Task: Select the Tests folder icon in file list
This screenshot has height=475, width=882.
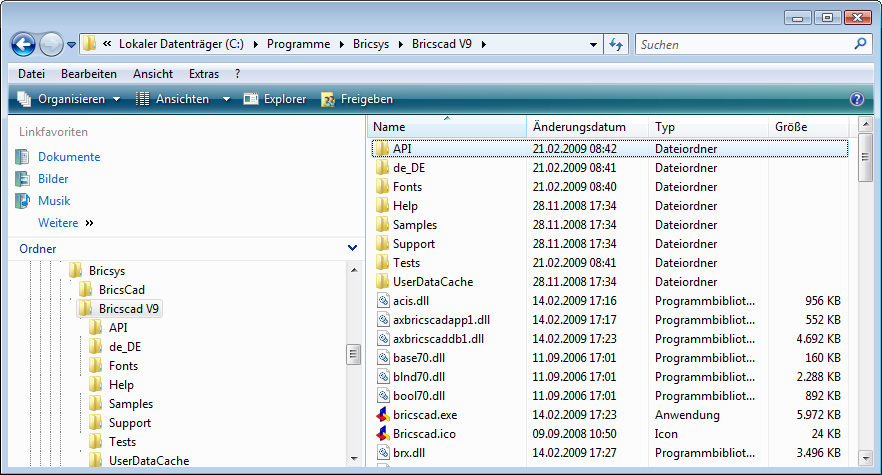Action: click(x=382, y=263)
